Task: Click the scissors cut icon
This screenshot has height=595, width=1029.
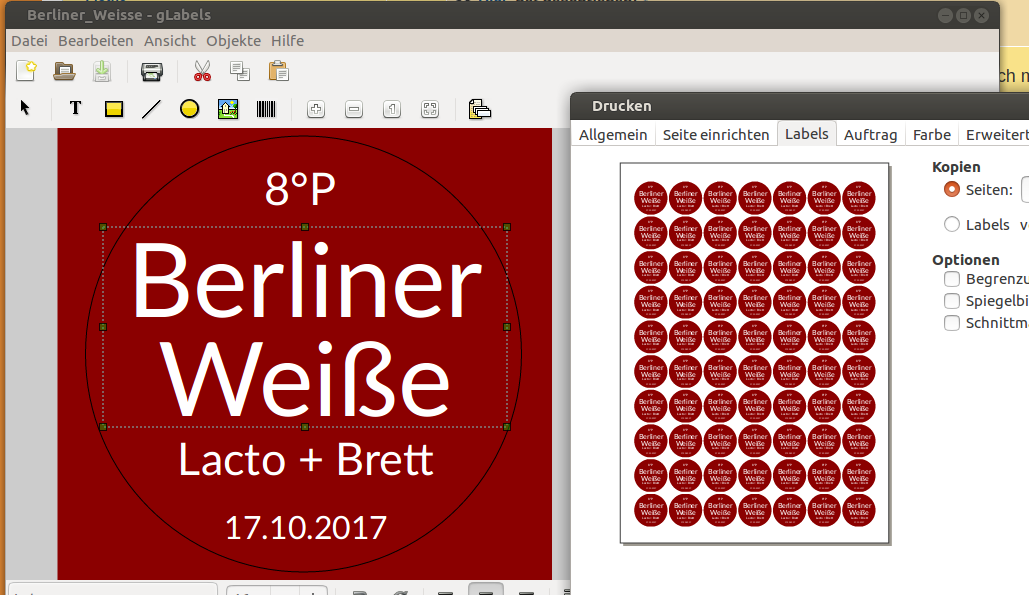Action: [x=202, y=71]
